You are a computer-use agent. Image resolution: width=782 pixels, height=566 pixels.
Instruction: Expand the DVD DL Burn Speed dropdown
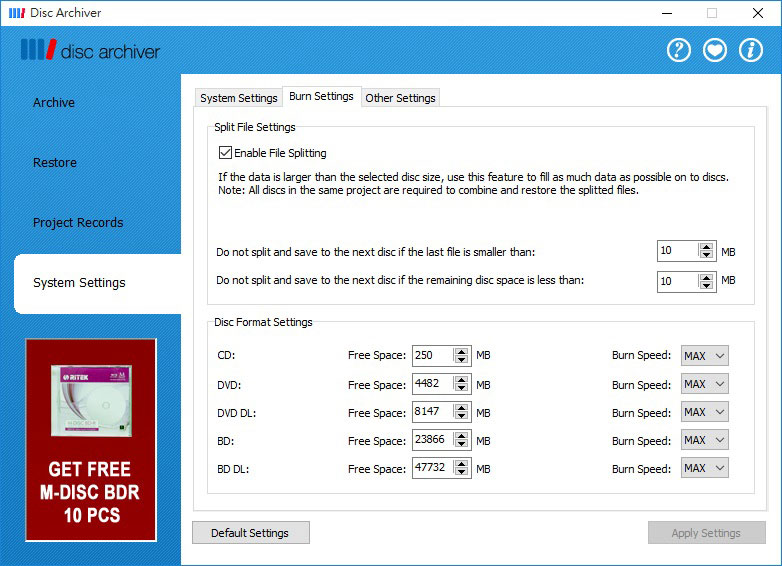click(704, 412)
